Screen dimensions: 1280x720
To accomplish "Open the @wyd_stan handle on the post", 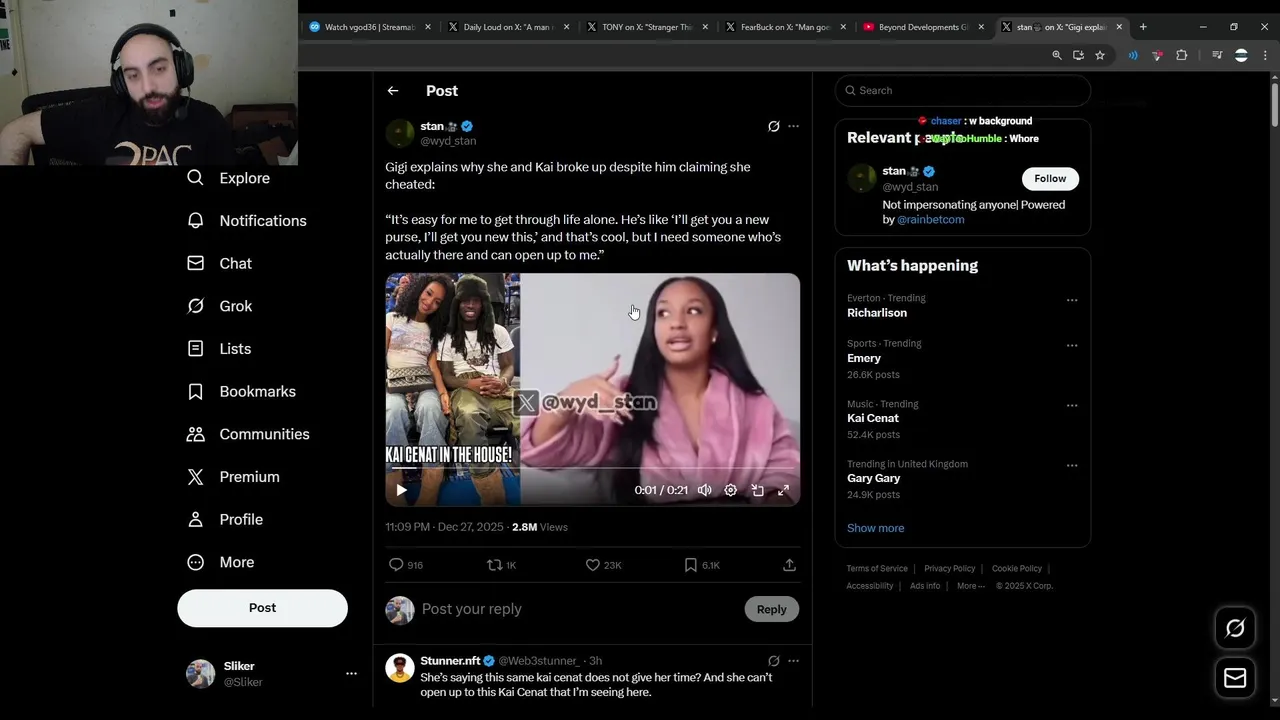I will pyautogui.click(x=448, y=141).
